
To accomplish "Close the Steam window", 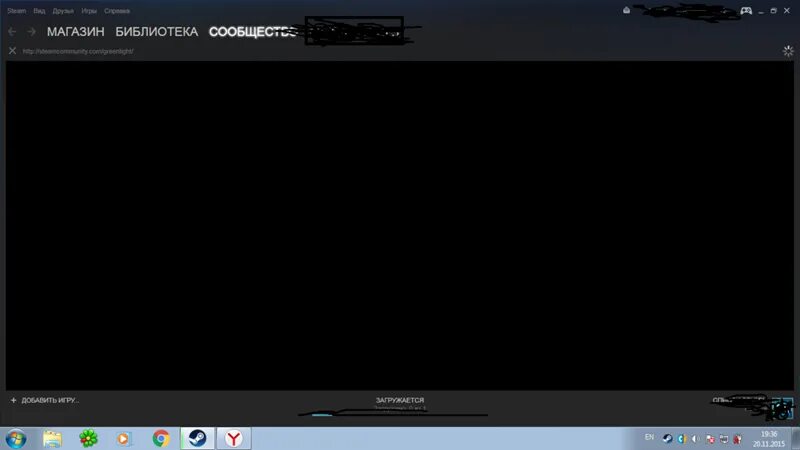I will click(x=787, y=11).
